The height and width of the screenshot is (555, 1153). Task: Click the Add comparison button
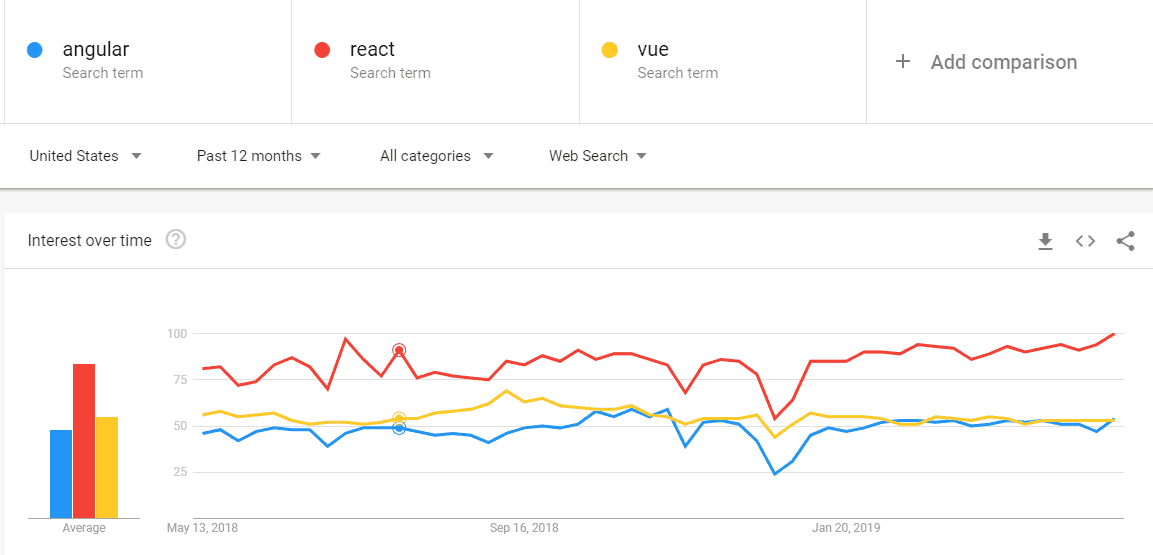coord(1003,62)
